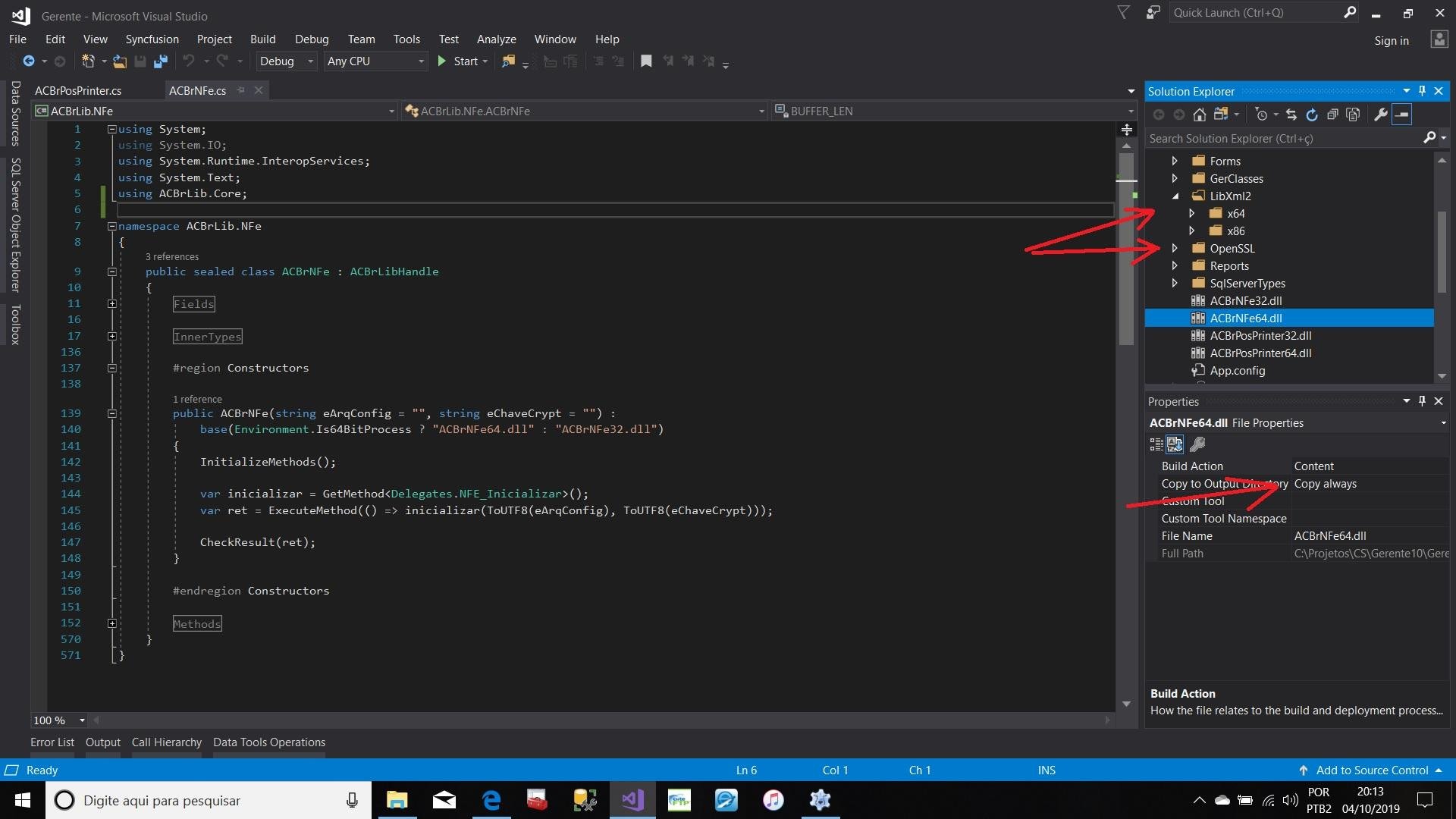
Task: Open the Error List tab
Action: coord(52,742)
